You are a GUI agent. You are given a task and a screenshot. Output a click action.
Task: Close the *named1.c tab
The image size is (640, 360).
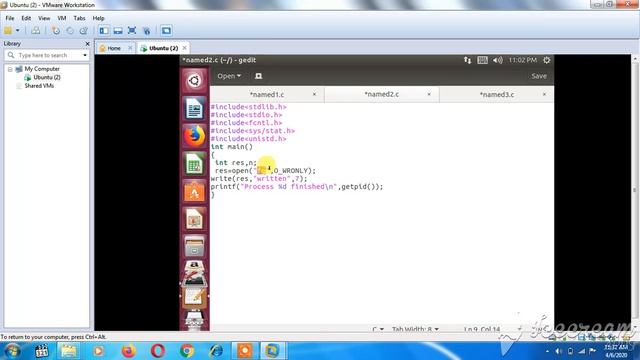point(314,94)
